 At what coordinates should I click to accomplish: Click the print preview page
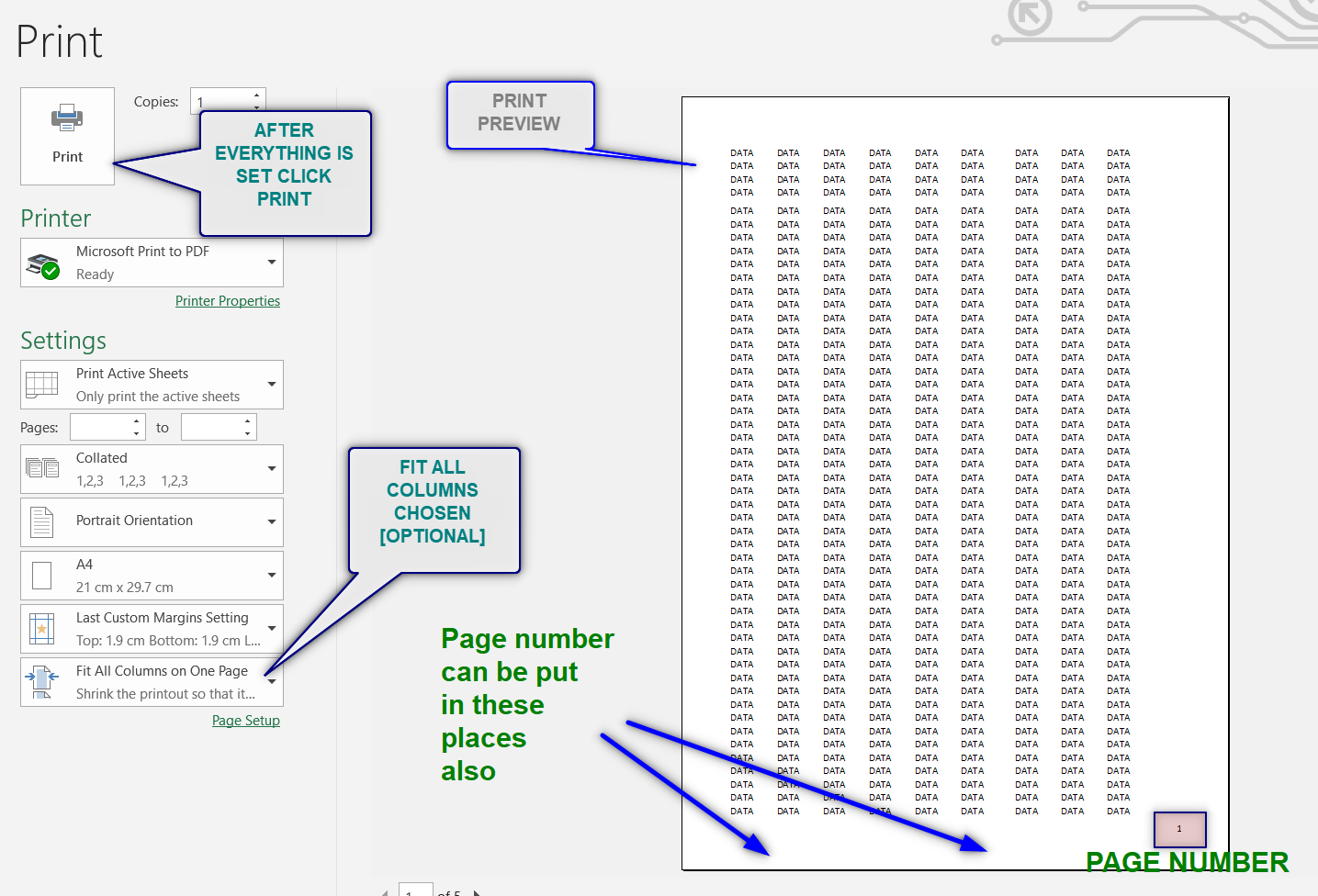955,483
